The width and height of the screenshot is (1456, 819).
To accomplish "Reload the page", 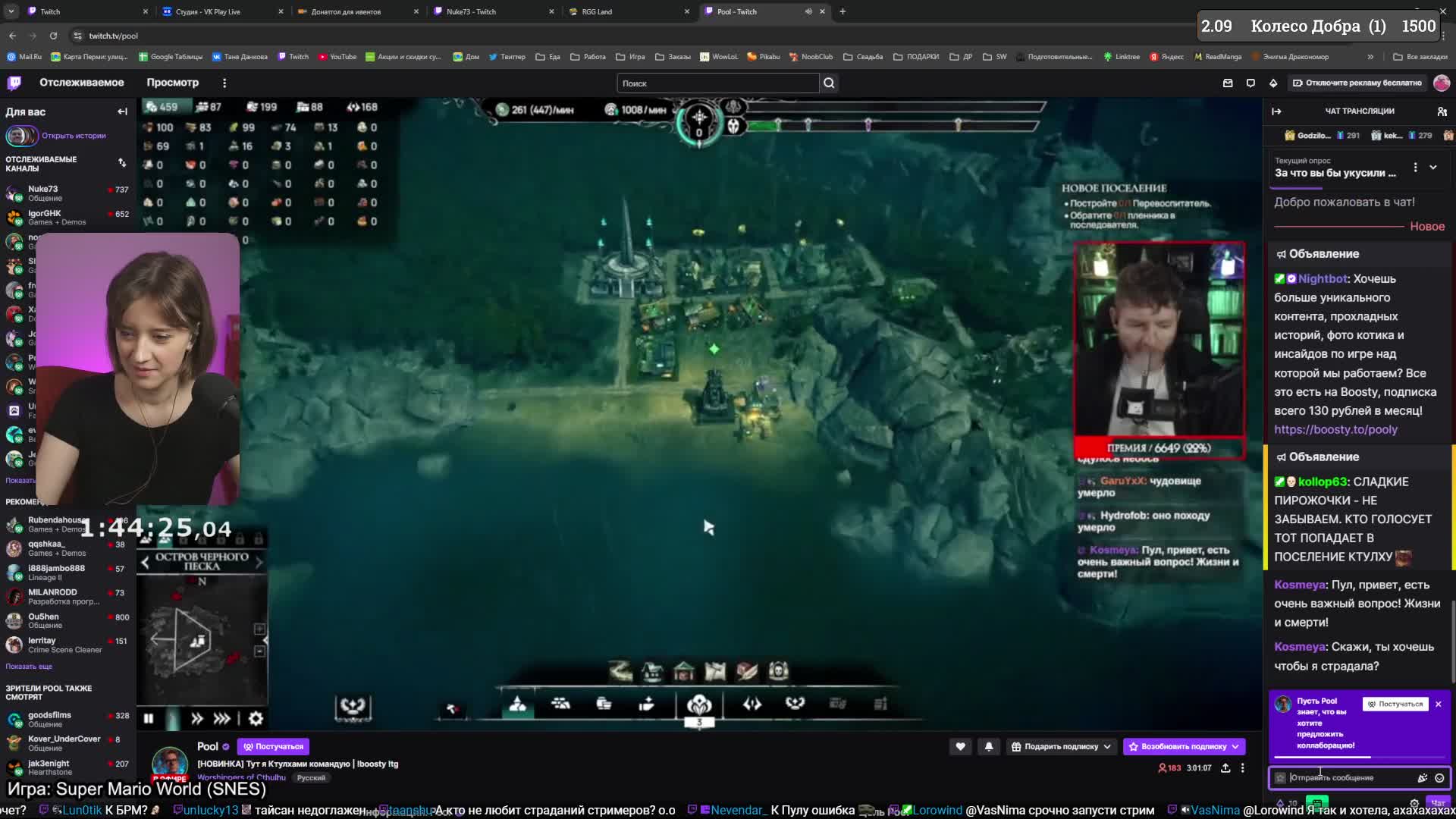I will 53,36.
